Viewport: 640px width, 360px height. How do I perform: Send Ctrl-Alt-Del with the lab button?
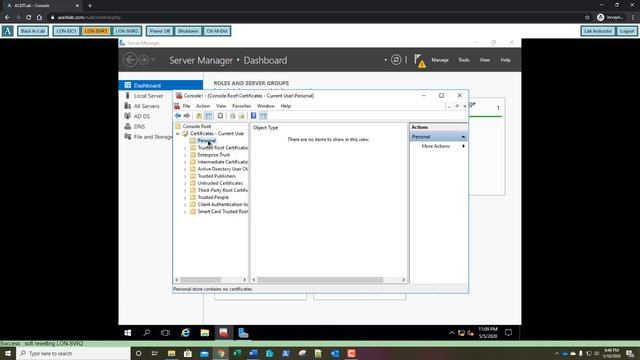pyautogui.click(x=217, y=31)
